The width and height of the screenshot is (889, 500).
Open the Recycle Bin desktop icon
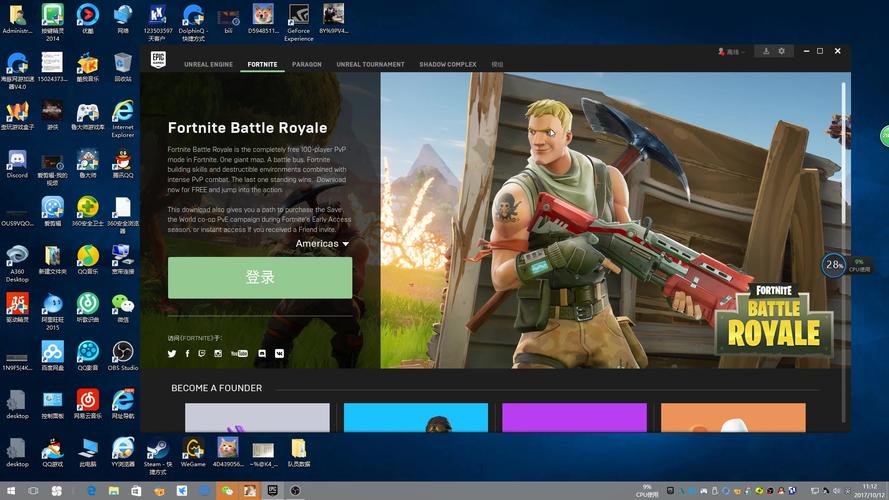click(122, 67)
